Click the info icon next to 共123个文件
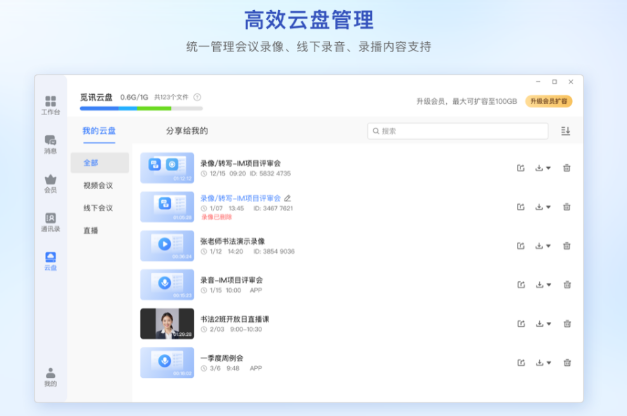Viewport: 627px width, 416px height. click(197, 97)
